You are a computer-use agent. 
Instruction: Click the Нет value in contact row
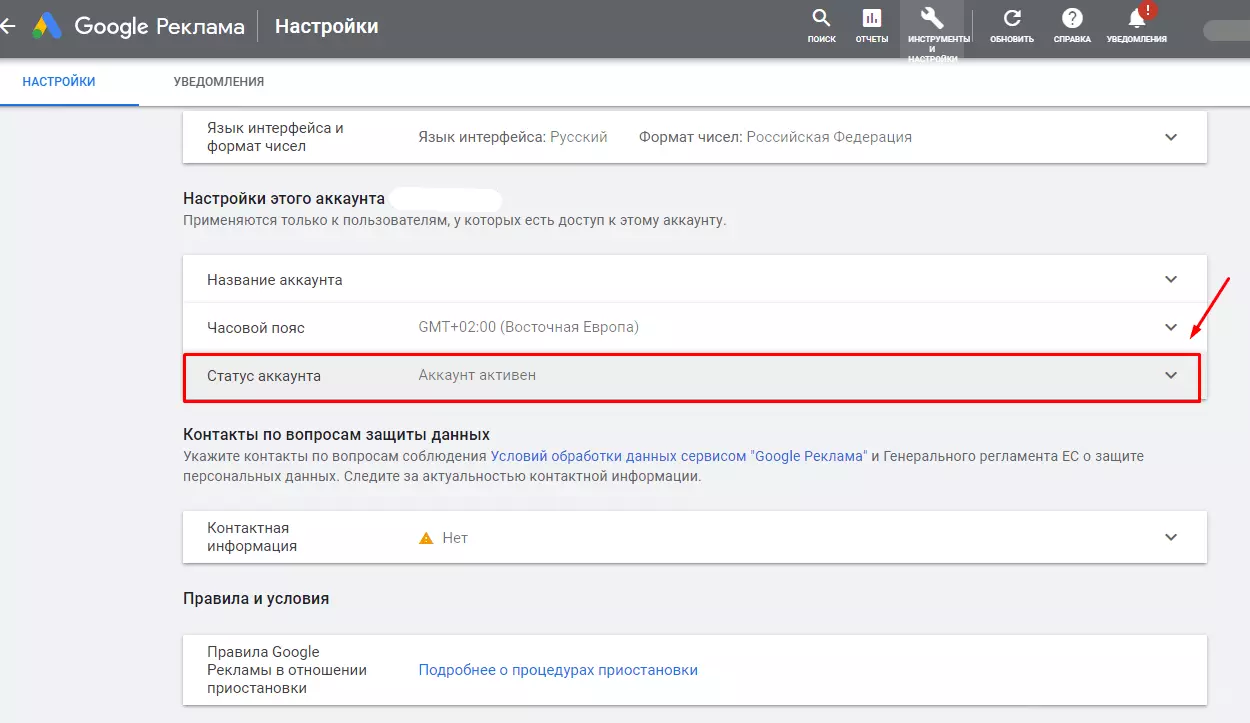coord(455,538)
